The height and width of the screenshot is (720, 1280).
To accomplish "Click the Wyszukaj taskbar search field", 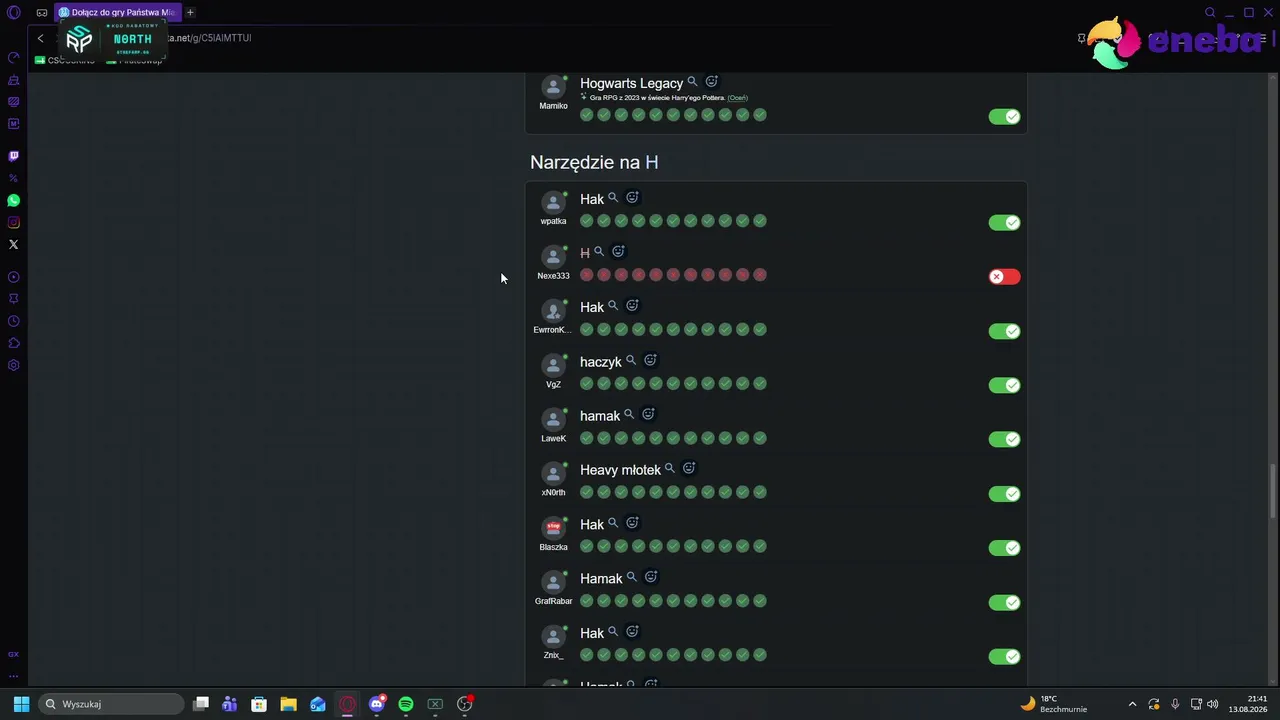I will coord(111,704).
